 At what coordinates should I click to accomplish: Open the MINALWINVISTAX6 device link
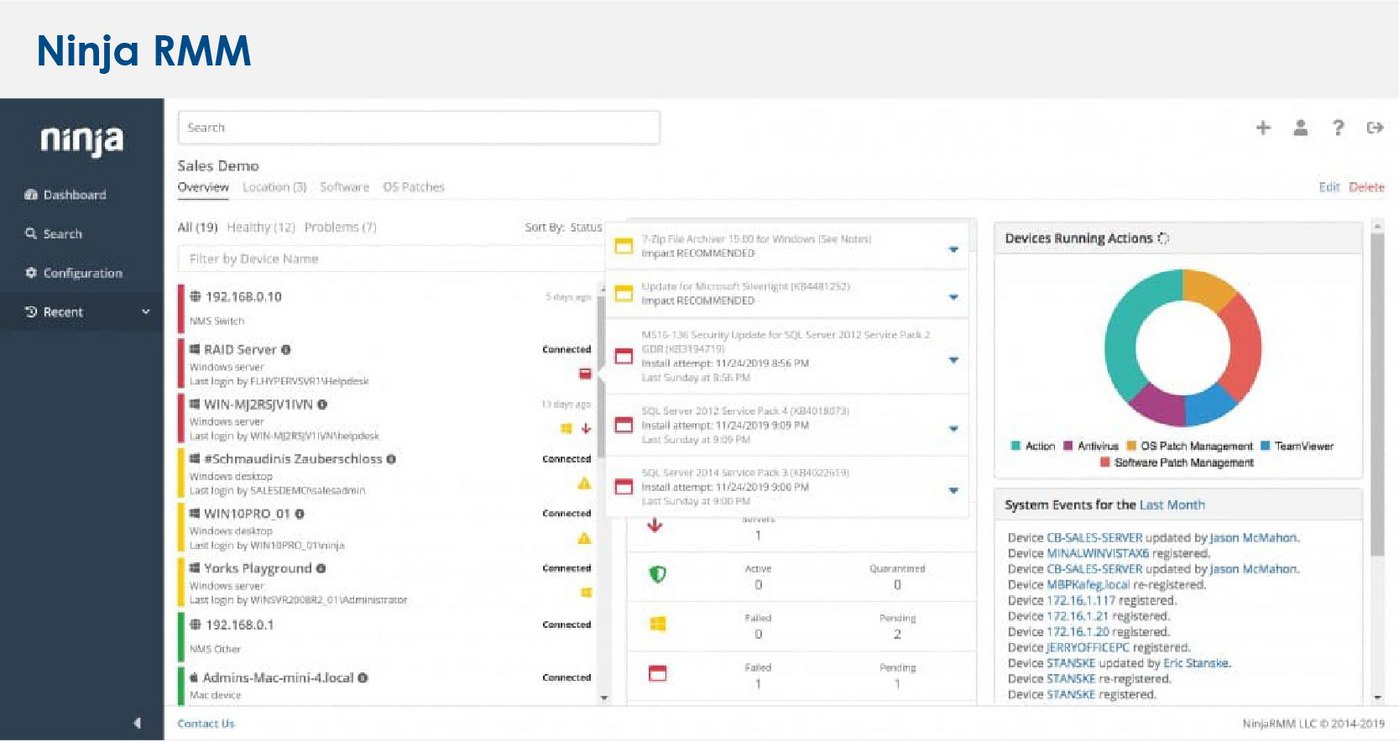click(1098, 553)
